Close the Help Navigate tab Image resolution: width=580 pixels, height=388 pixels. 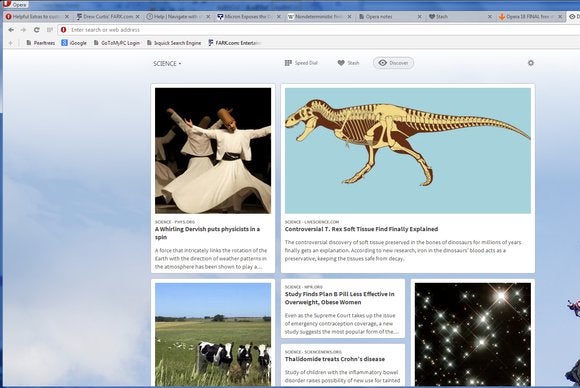208,17
